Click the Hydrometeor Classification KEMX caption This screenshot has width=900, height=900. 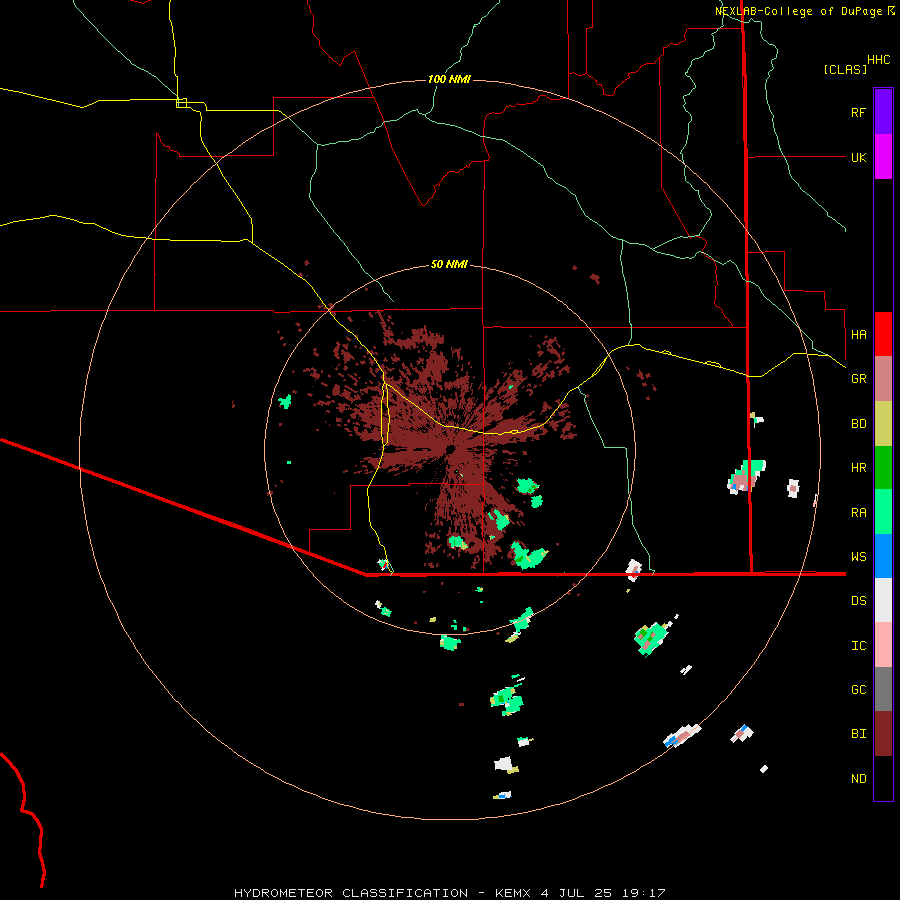click(449, 893)
